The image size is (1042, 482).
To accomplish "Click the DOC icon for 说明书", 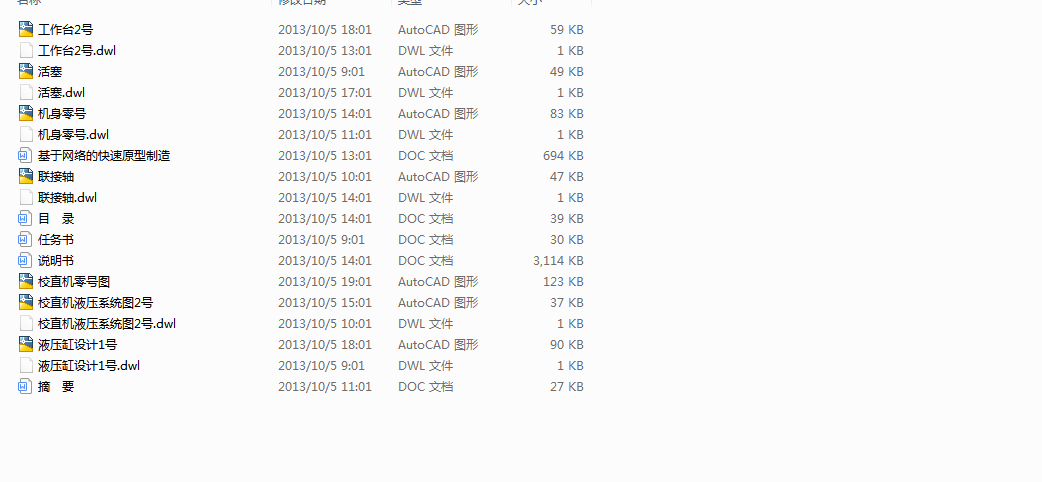I will pyautogui.click(x=26, y=261).
